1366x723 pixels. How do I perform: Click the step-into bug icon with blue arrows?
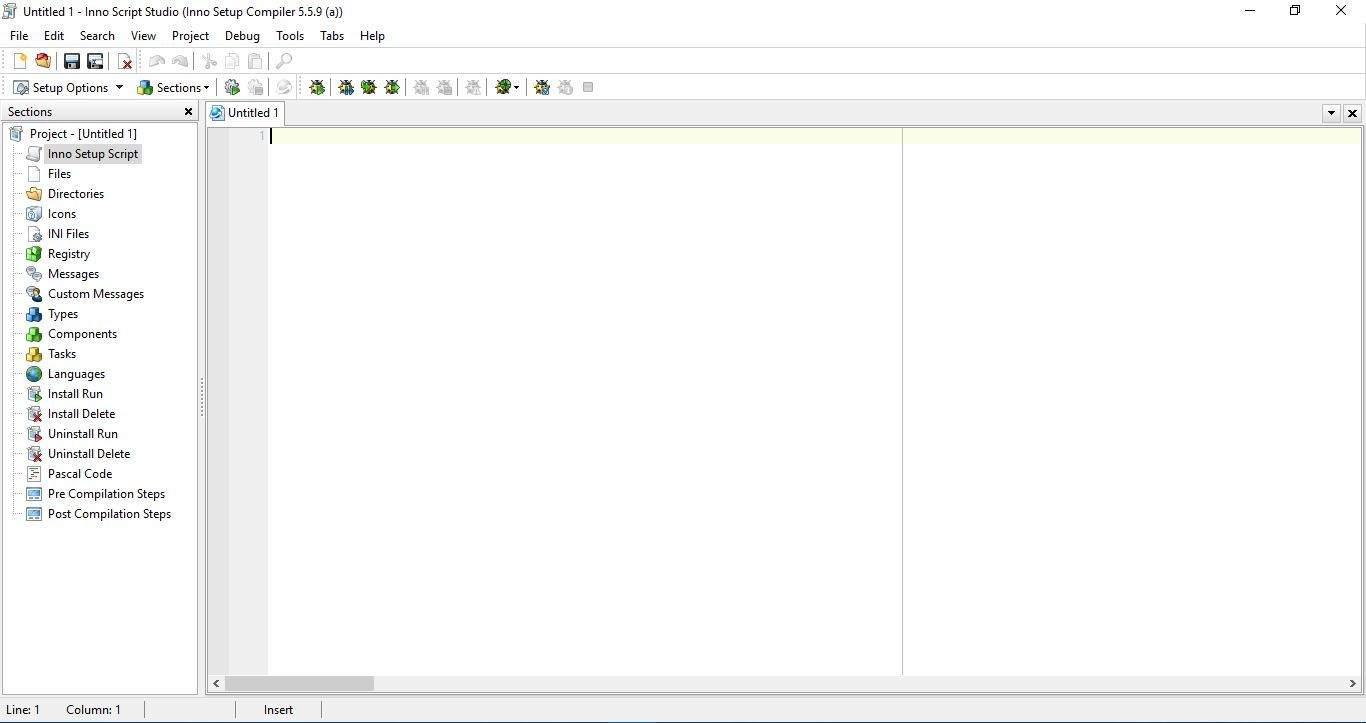tap(346, 87)
